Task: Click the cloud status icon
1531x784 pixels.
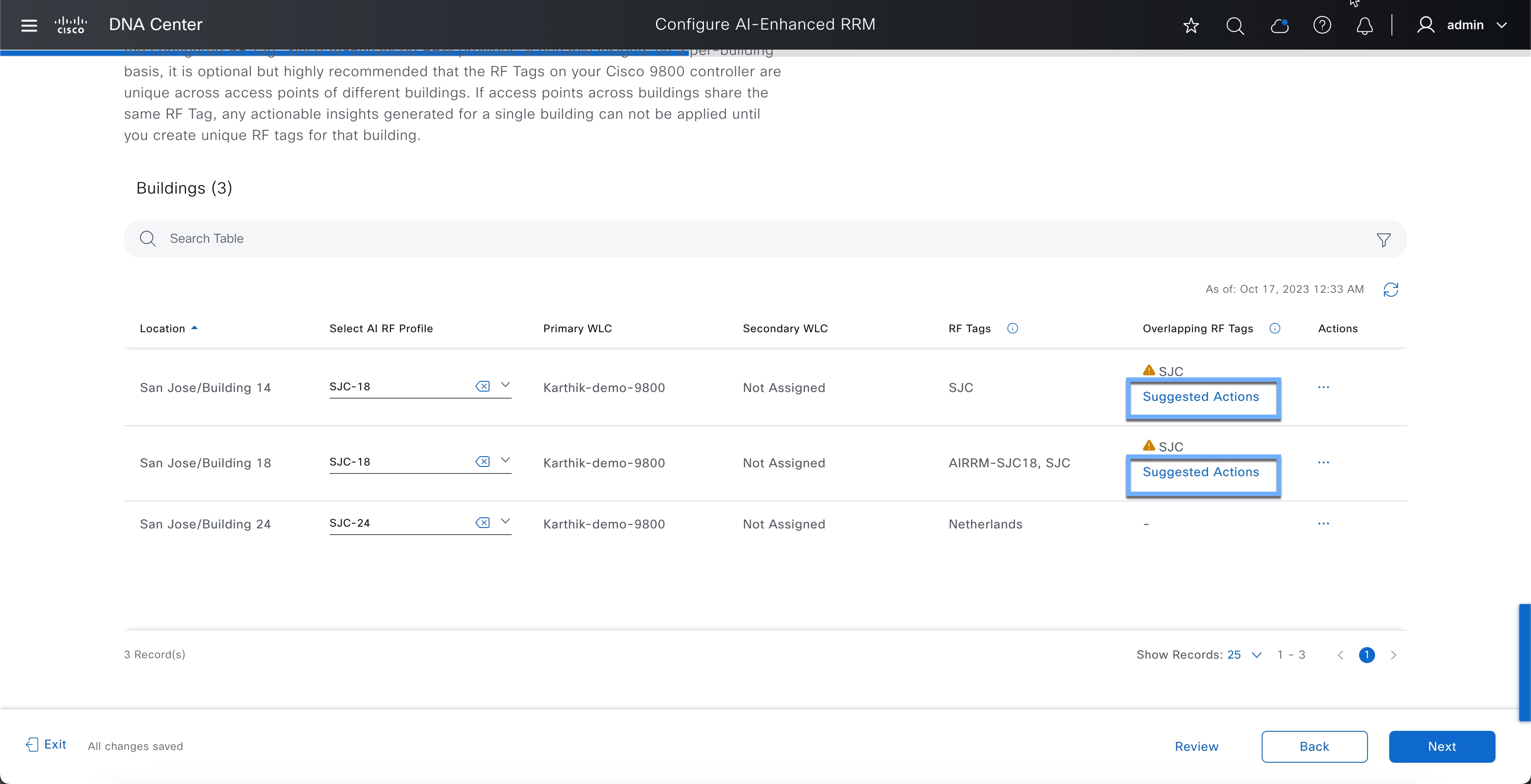Action: pos(1278,25)
